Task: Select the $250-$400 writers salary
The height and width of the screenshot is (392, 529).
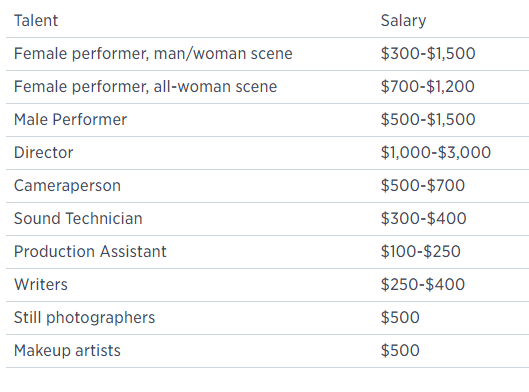Action: (x=423, y=285)
